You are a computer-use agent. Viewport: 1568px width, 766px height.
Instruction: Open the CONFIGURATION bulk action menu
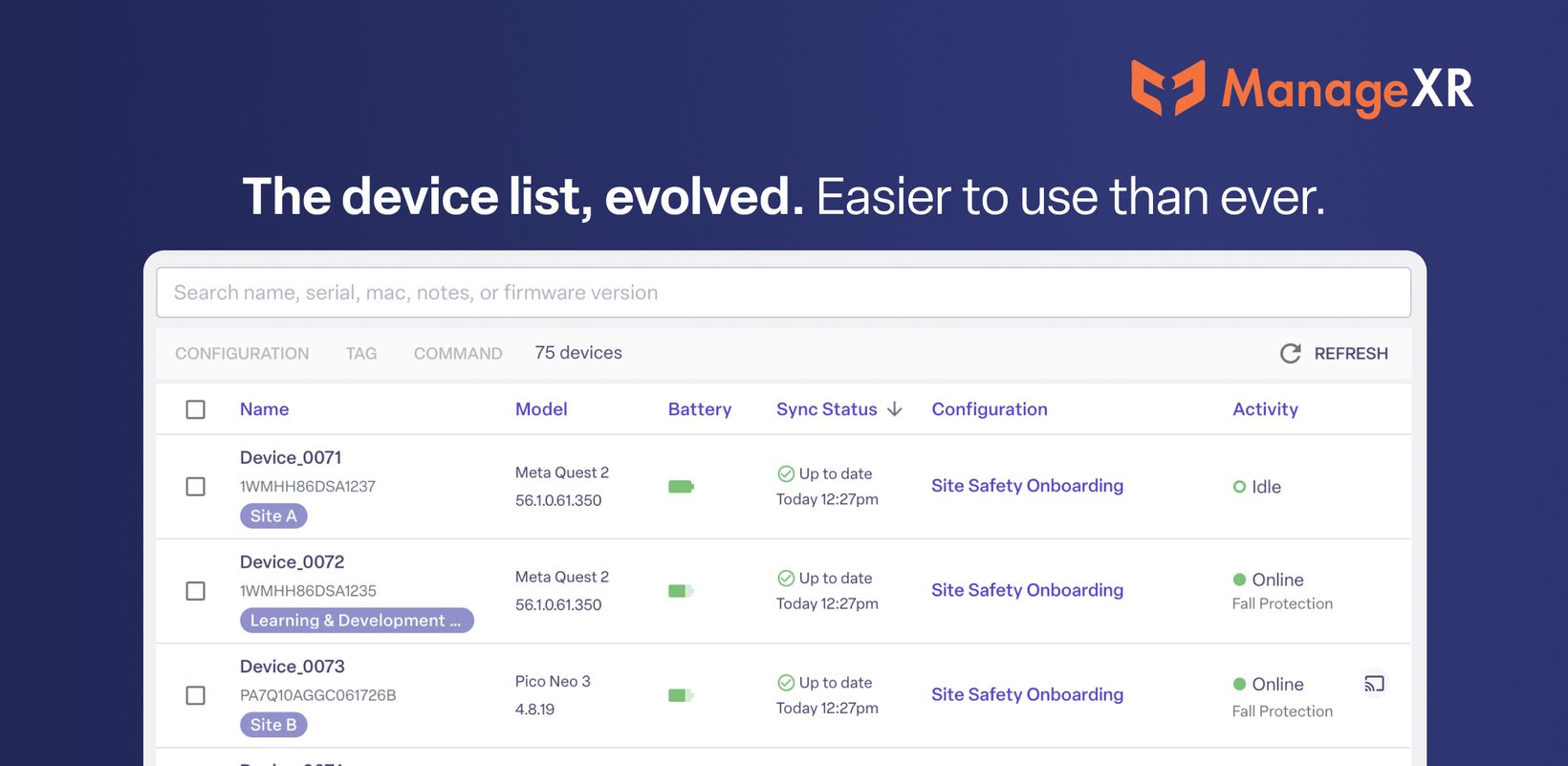242,354
